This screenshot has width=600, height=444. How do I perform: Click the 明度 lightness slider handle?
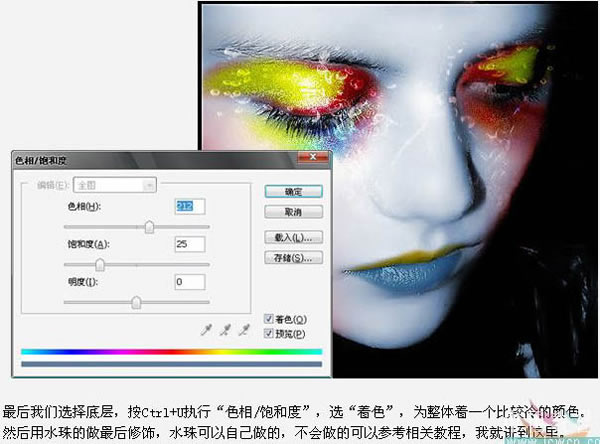[136, 302]
